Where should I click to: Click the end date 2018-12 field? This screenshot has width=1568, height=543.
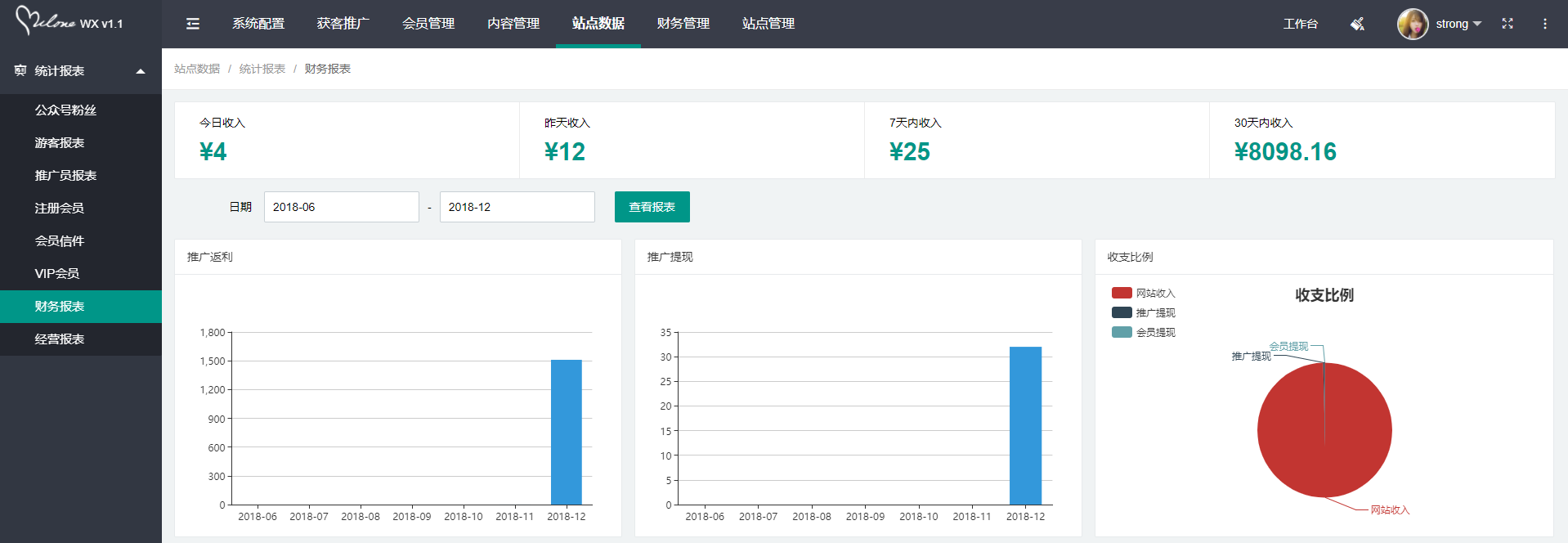517,207
